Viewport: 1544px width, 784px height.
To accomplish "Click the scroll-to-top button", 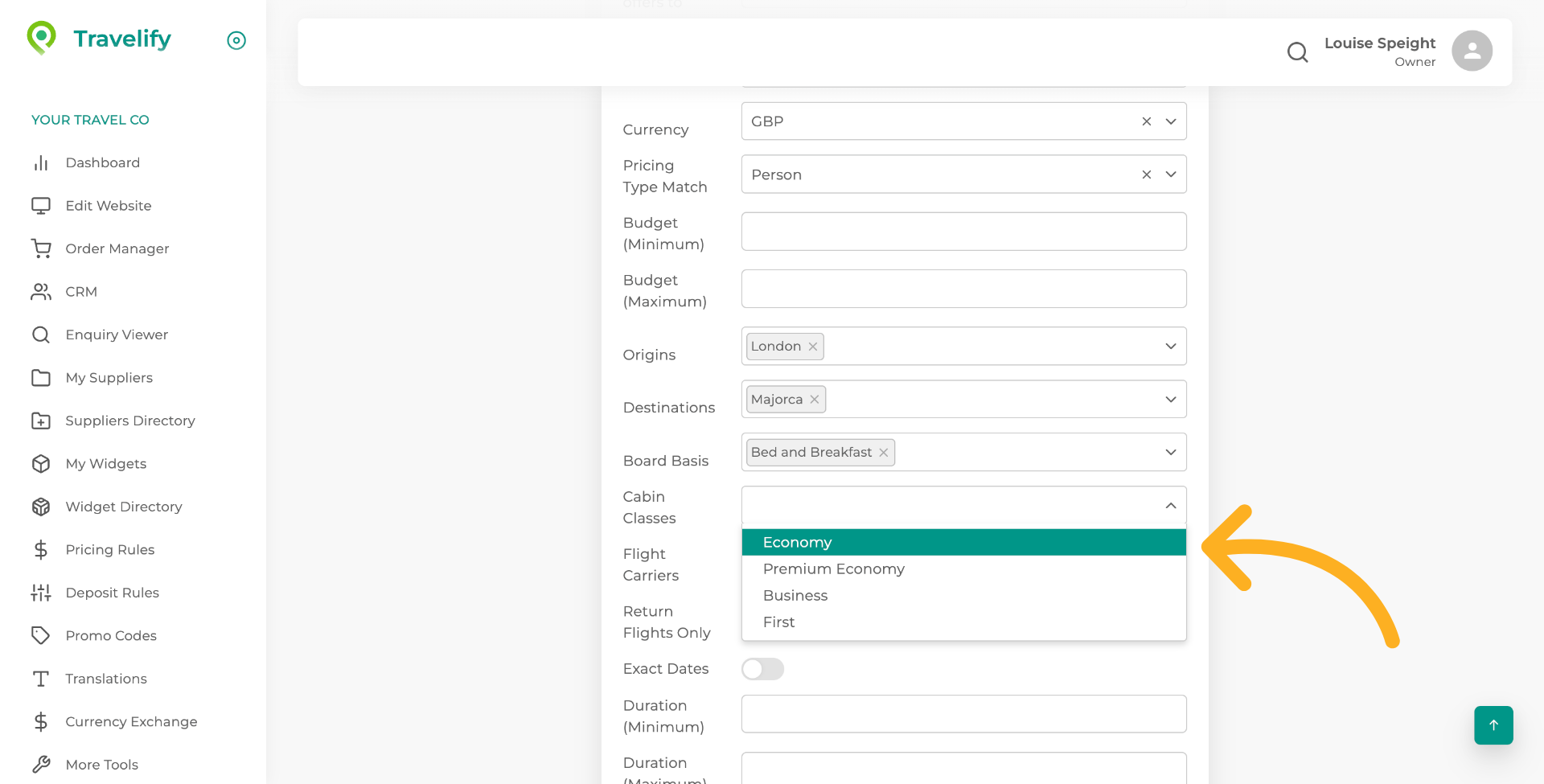I will 1493,724.
